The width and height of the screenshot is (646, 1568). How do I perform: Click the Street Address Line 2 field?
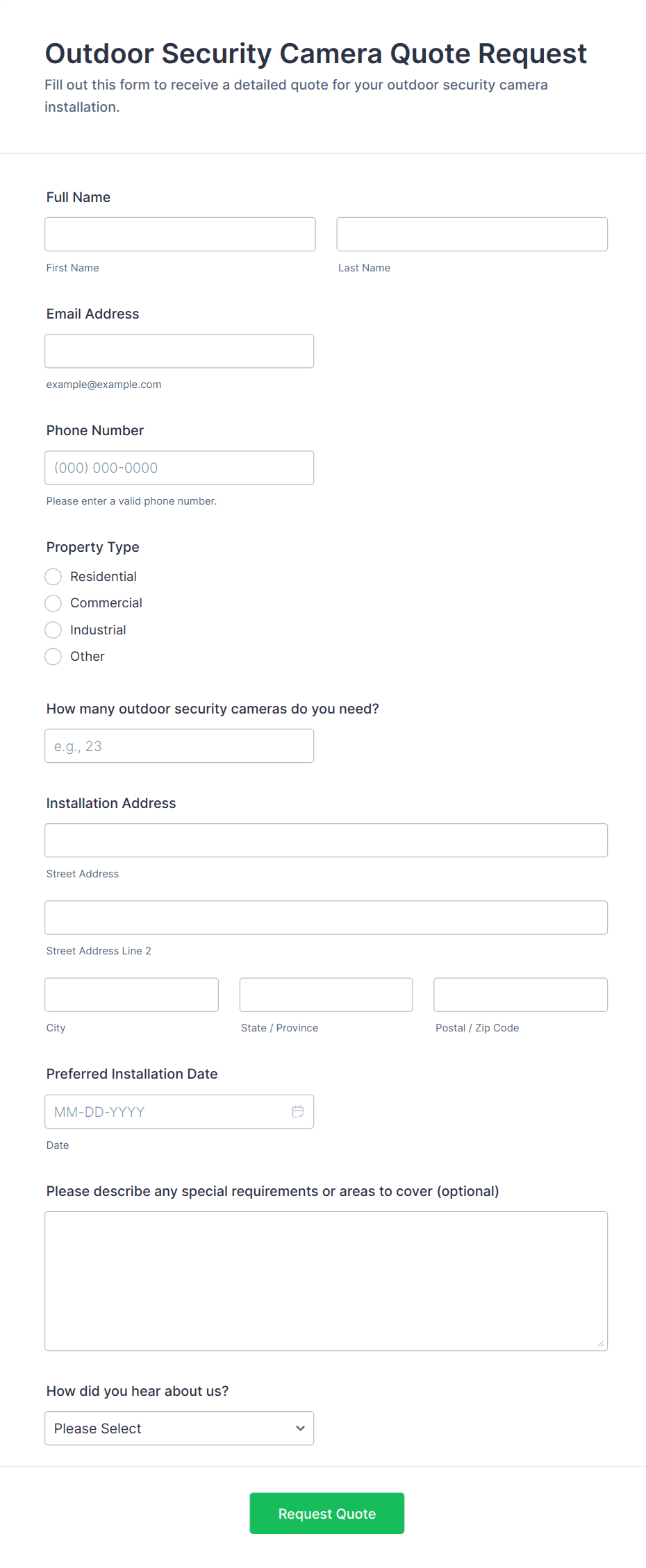326,917
